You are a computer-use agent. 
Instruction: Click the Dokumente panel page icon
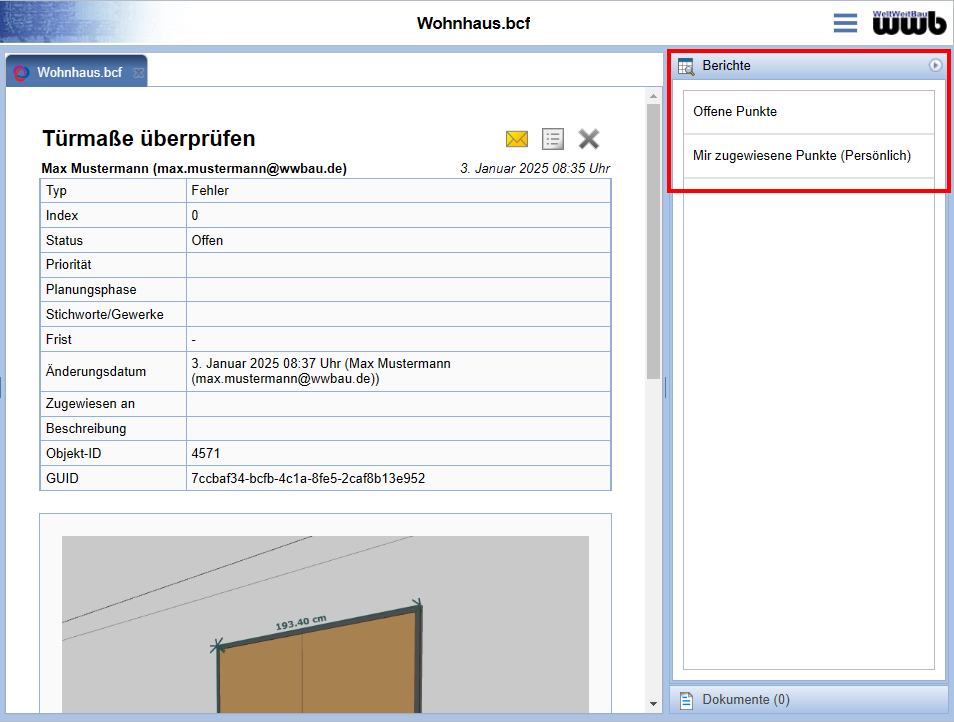(x=686, y=700)
